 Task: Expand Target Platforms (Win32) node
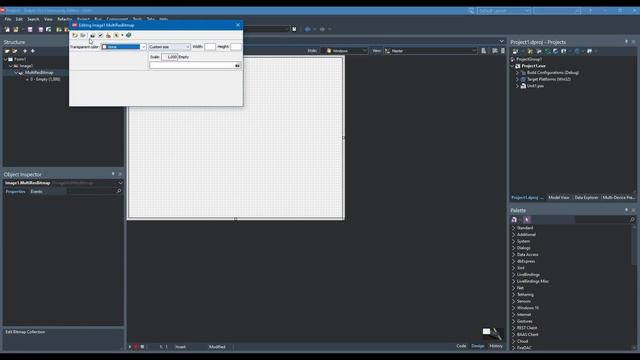(517, 79)
